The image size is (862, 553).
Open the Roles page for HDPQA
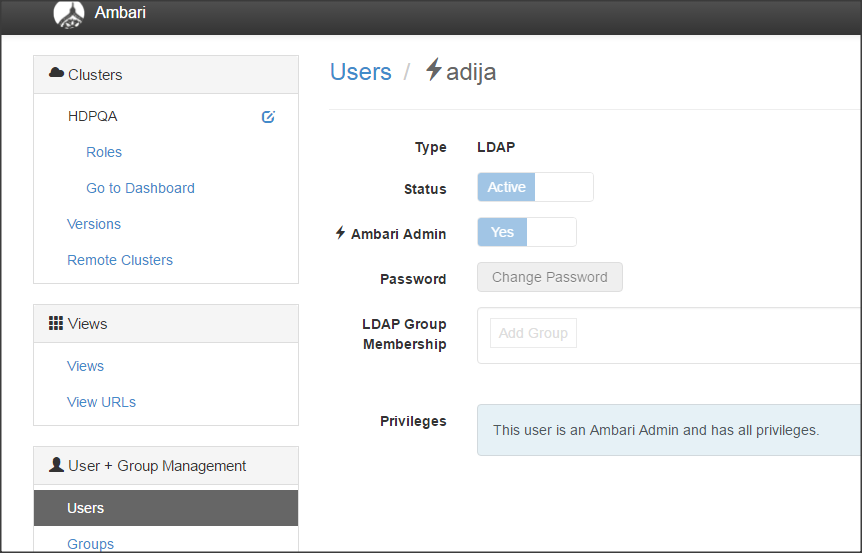click(x=104, y=152)
